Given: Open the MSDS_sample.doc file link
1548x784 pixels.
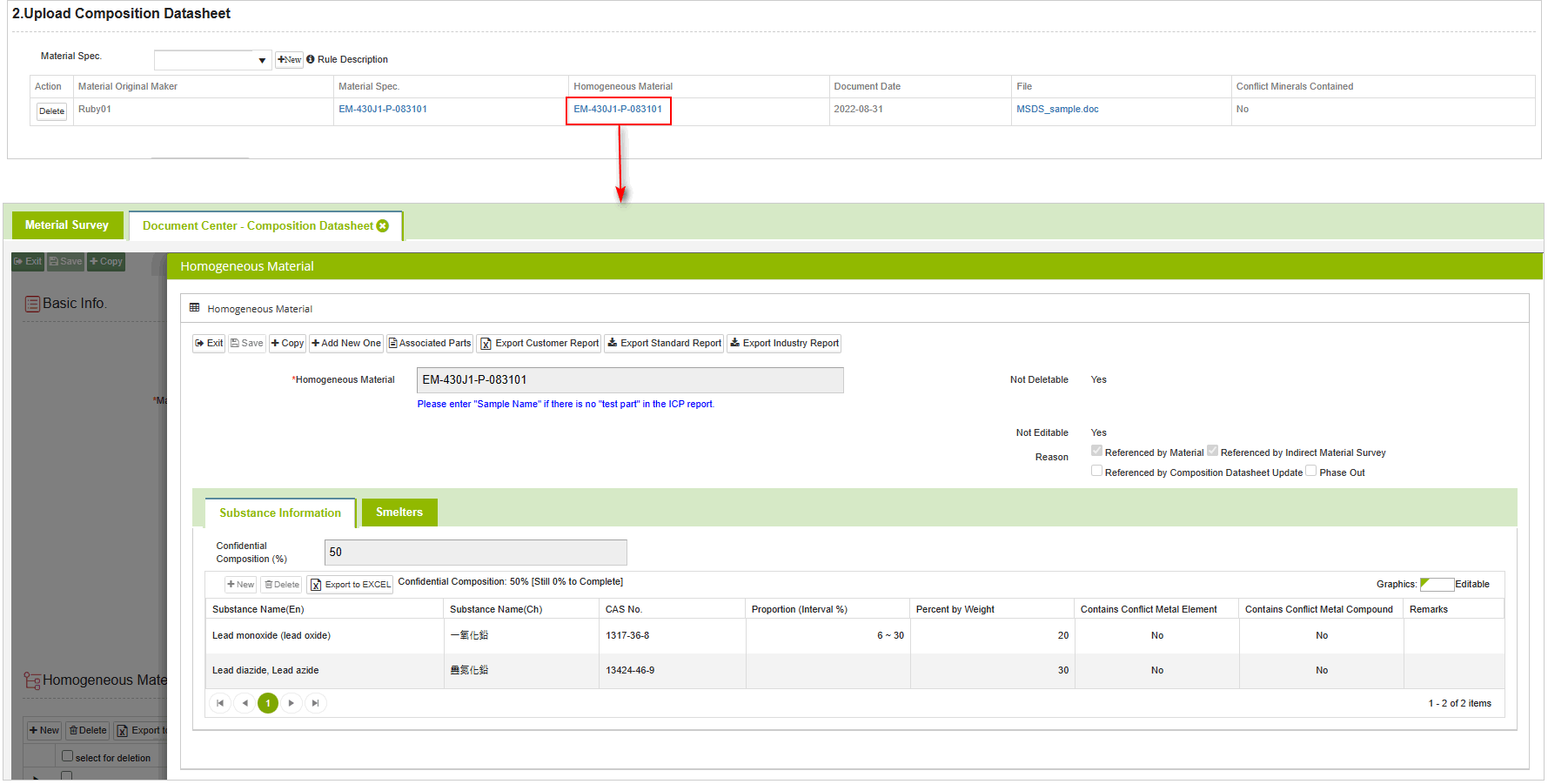Looking at the screenshot, I should coord(1057,110).
